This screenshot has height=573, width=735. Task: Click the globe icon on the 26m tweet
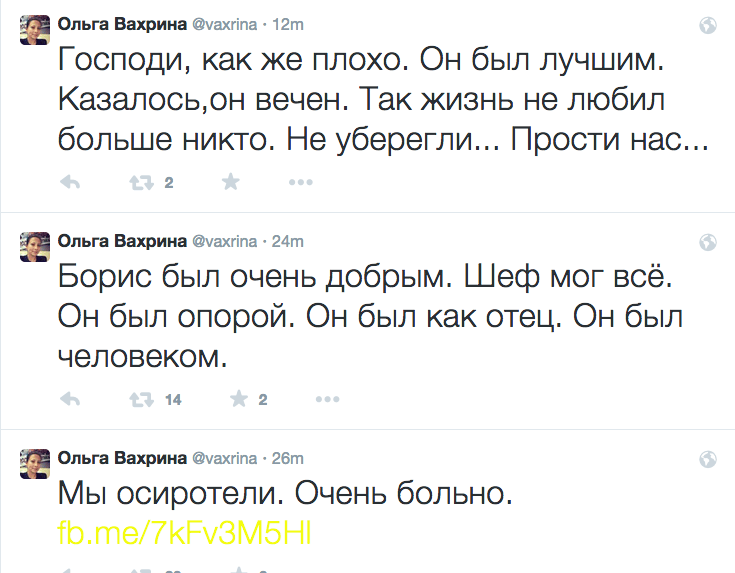(x=708, y=459)
